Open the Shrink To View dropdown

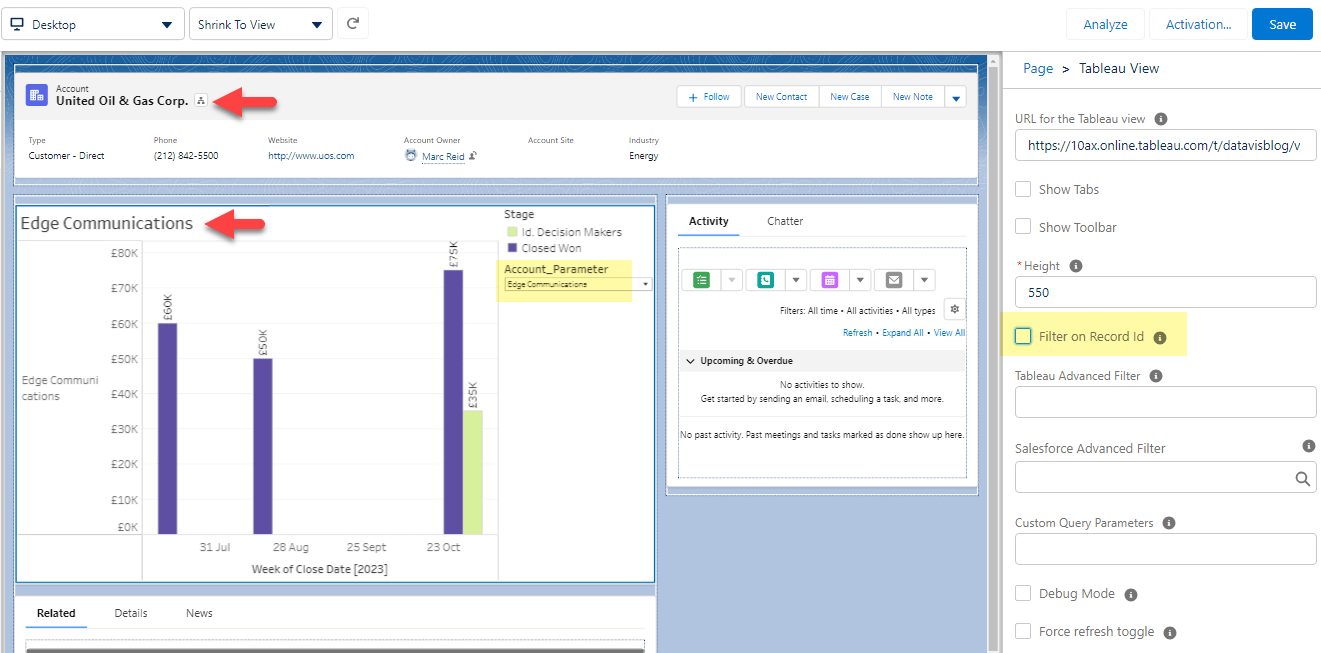click(x=261, y=24)
